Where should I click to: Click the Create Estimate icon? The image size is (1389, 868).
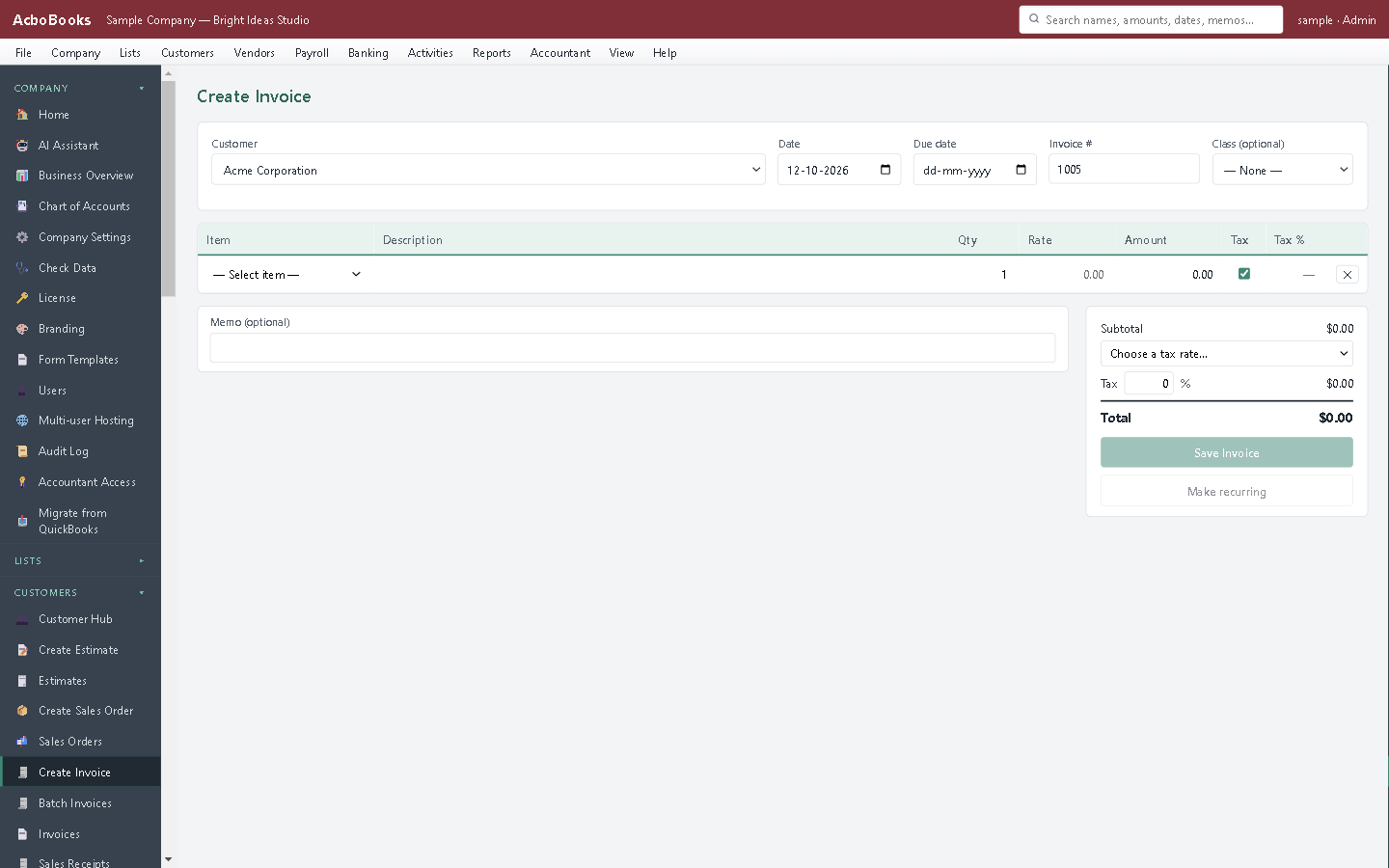click(x=22, y=650)
